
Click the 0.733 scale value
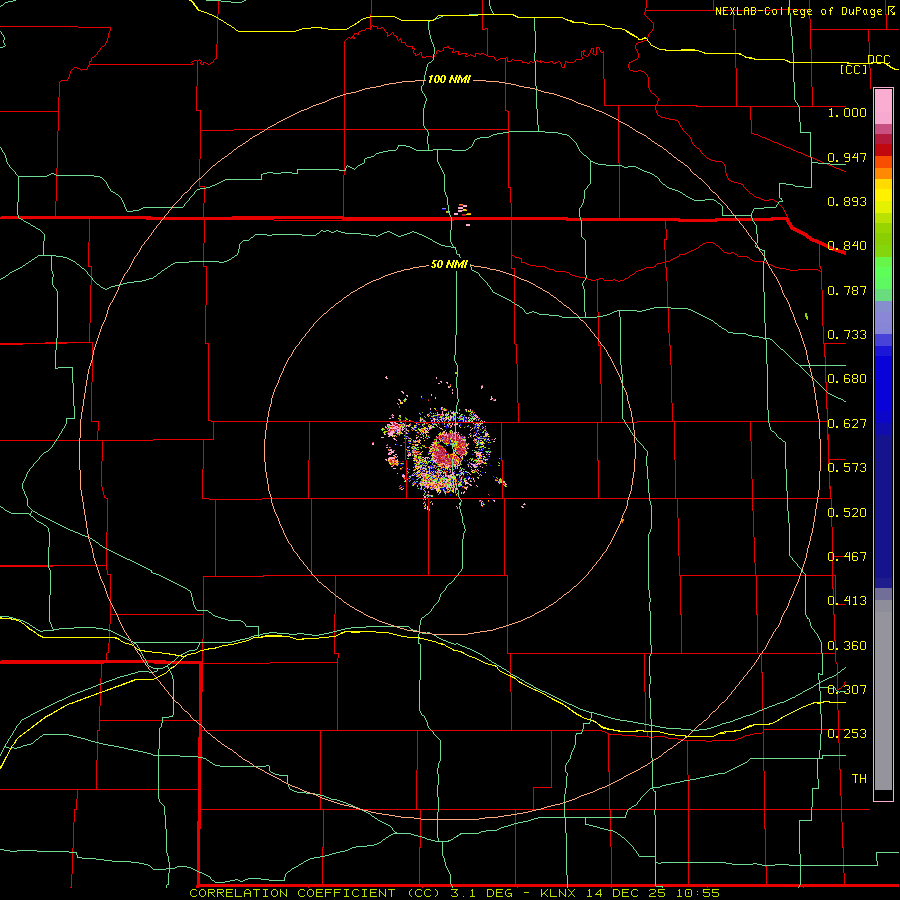847,335
